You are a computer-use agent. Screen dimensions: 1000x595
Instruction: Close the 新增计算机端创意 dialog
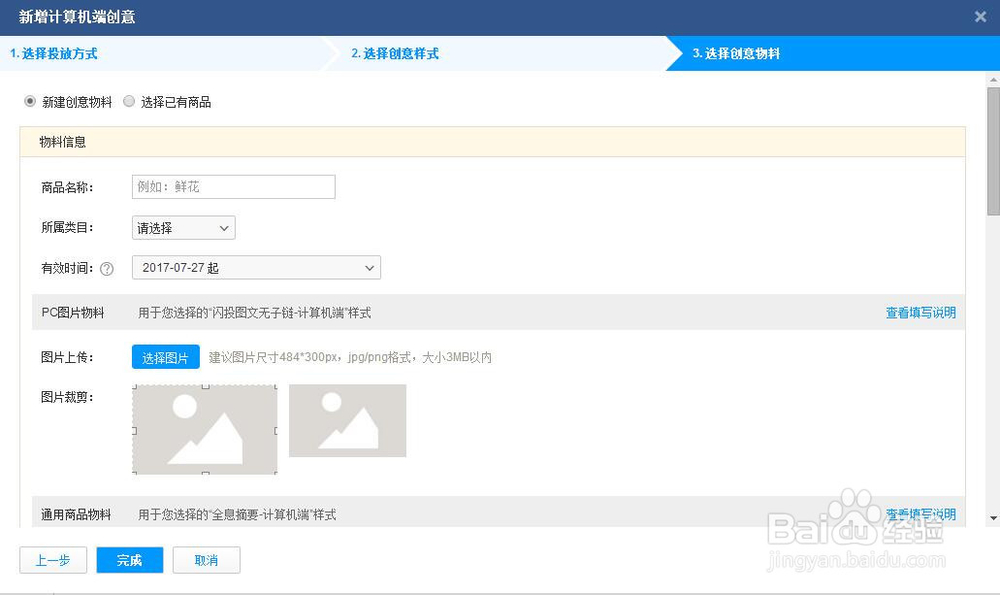978,16
